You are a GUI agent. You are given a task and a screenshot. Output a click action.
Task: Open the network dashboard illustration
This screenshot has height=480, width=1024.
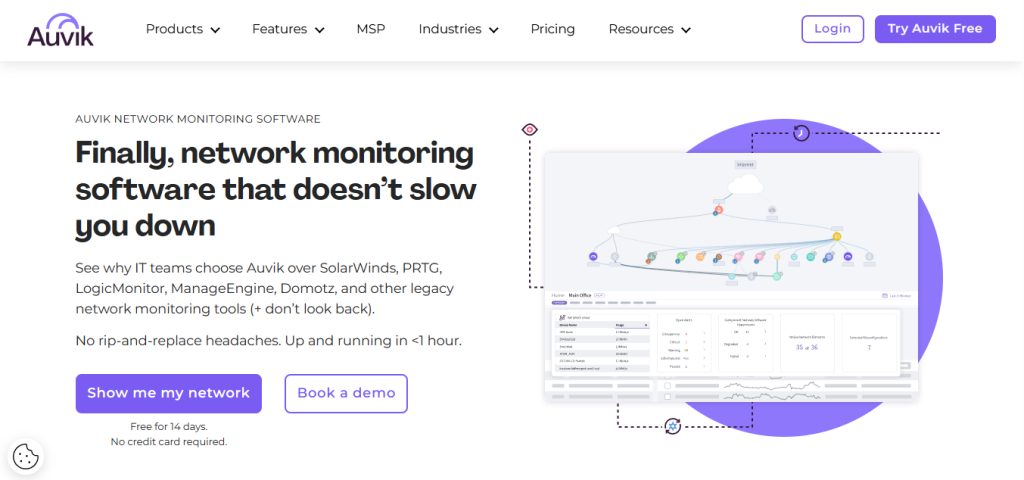[x=731, y=277]
